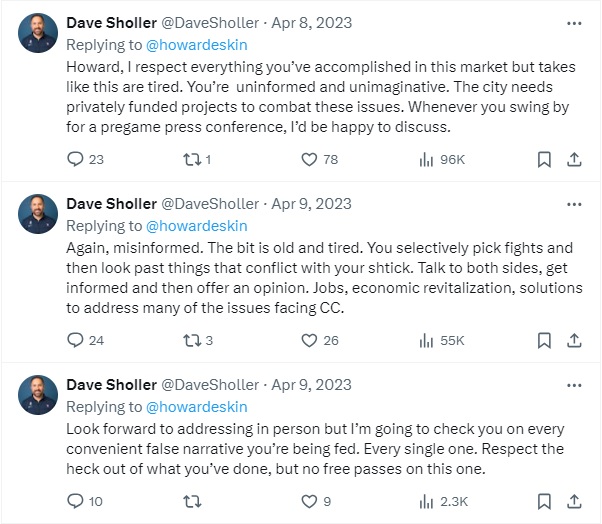
Task: Reply to the April 8 tweet
Action: pos(75,159)
